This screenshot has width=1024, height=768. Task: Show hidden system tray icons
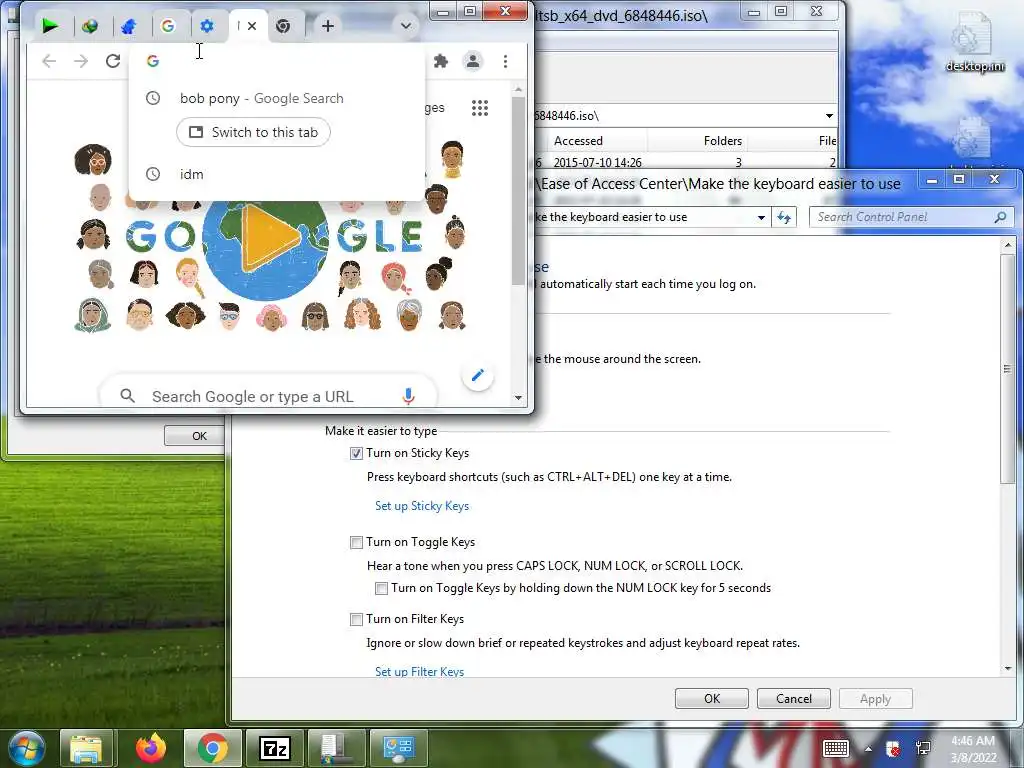869,749
